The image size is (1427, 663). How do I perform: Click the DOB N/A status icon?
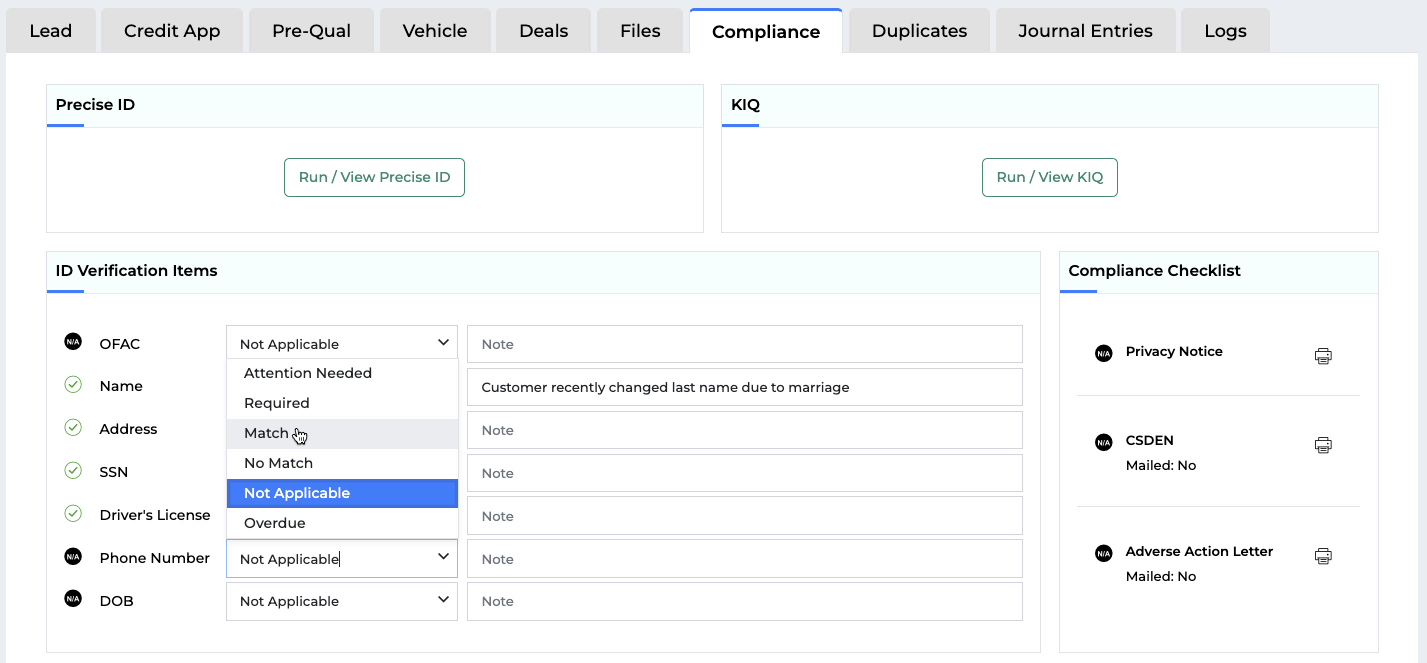pyautogui.click(x=73, y=599)
